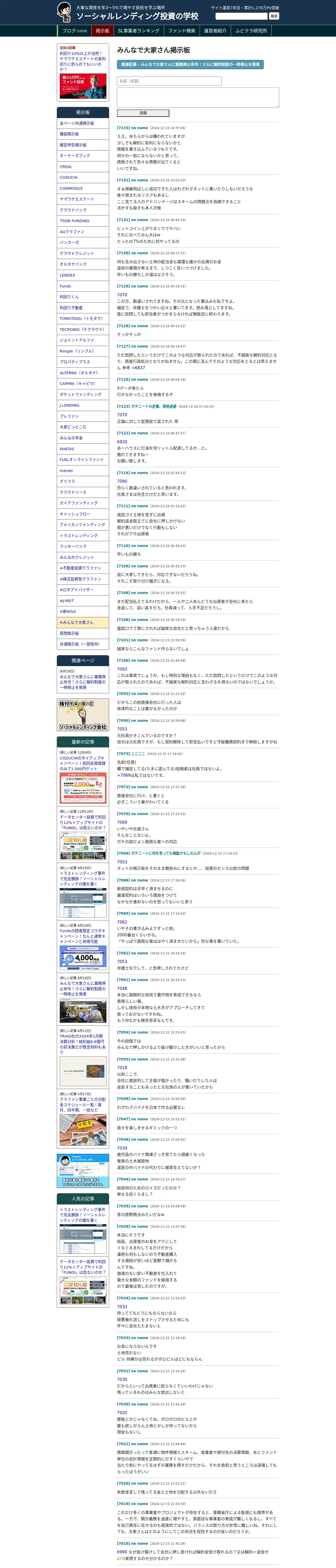
Task: Click reply reference 7039 in post 7046
Action: (x=122, y=1148)
